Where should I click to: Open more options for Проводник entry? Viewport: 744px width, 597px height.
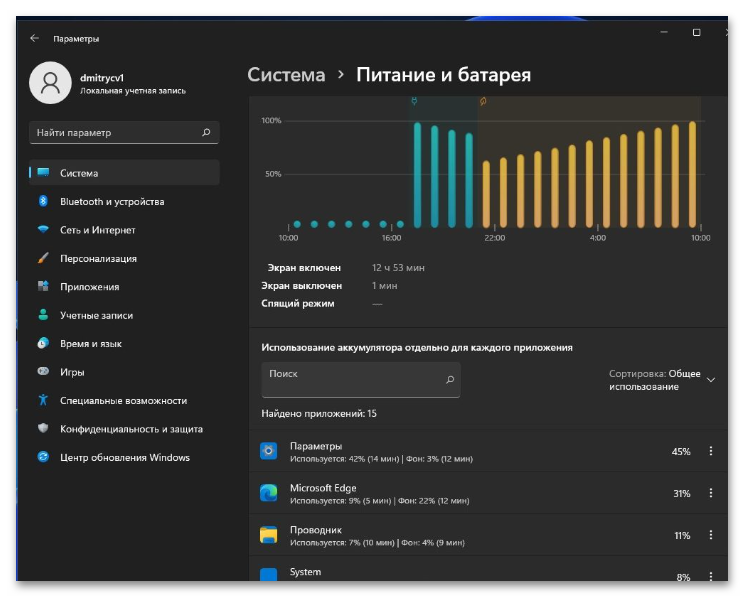pyautogui.click(x=711, y=535)
